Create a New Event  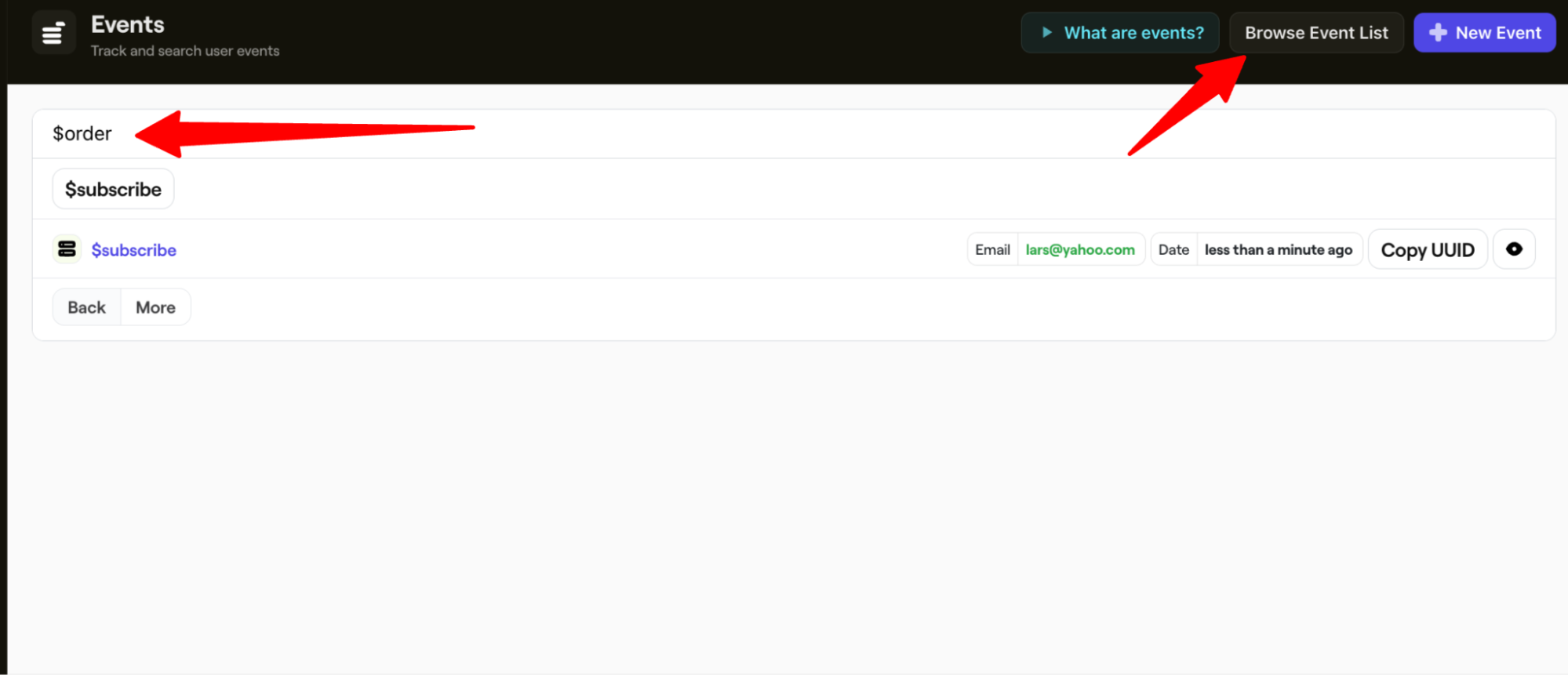pos(1483,33)
